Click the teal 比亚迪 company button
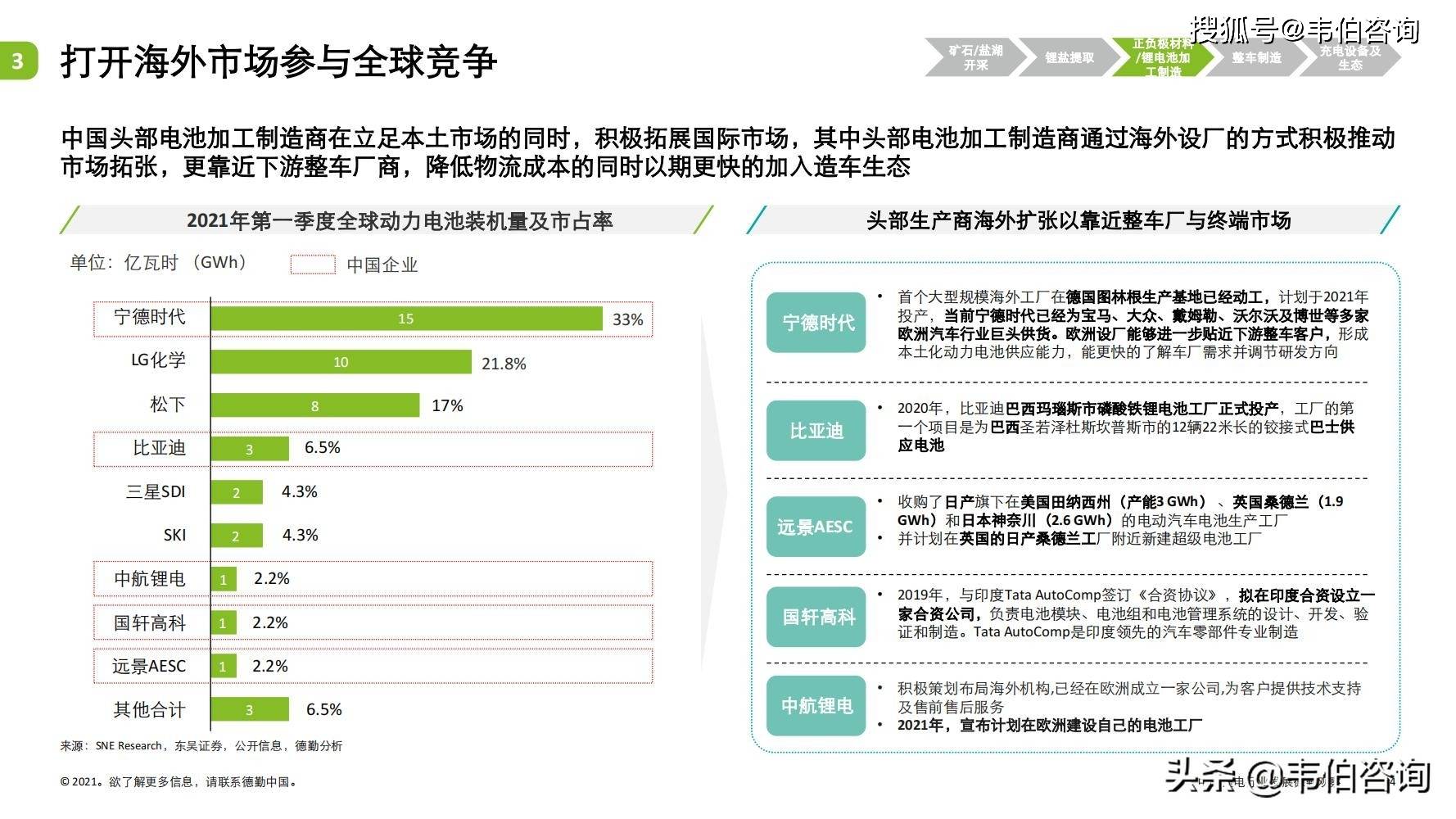Viewport: 1456px width, 819px height. pyautogui.click(x=816, y=431)
